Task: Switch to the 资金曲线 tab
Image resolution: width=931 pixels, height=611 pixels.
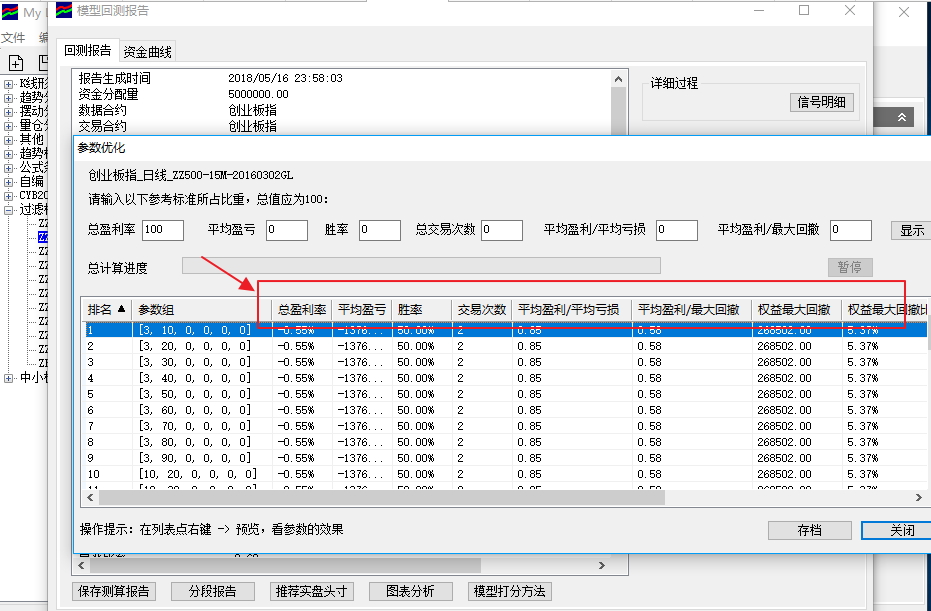Action: 148,52
